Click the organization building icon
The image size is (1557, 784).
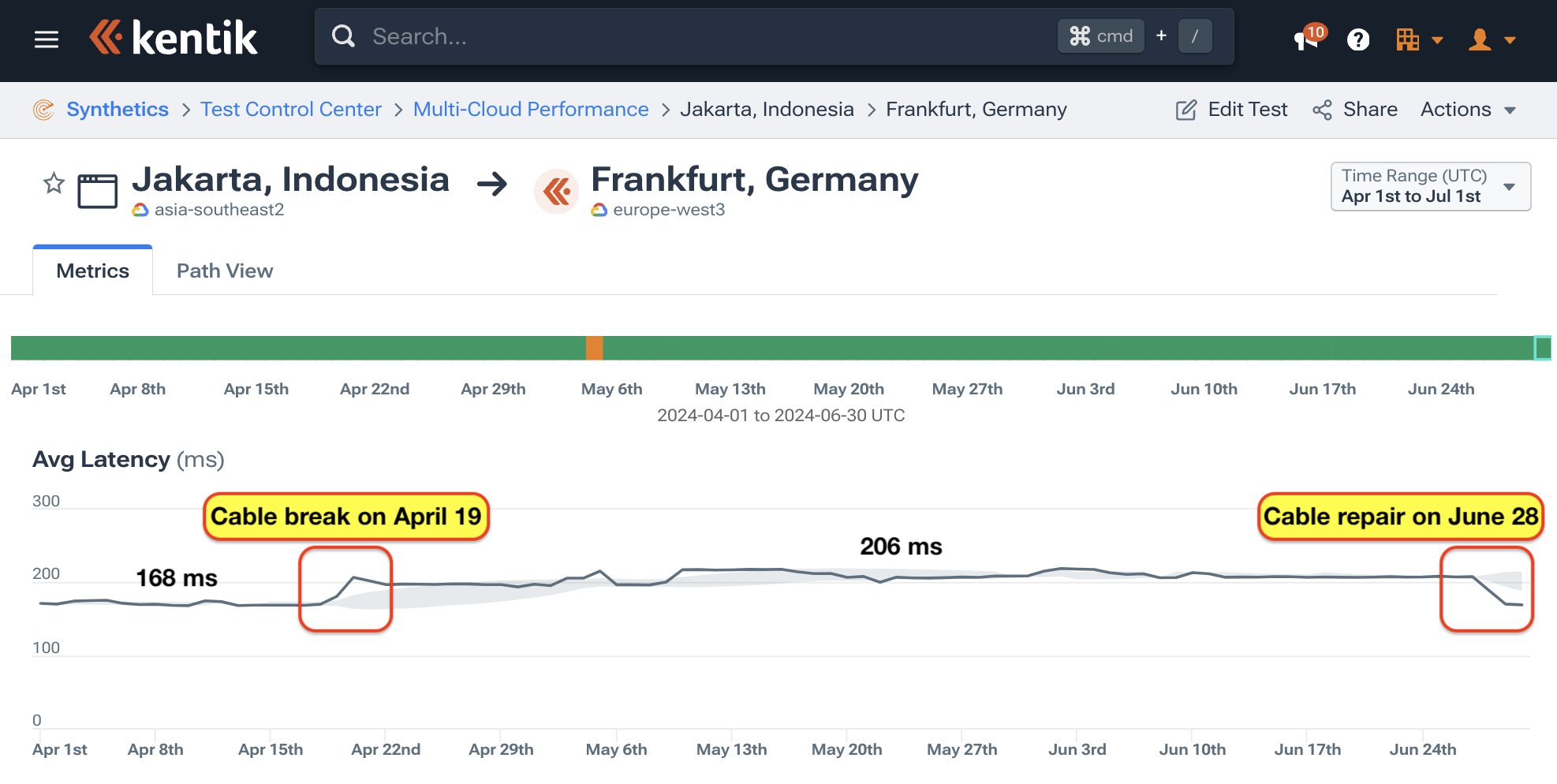tap(1406, 39)
